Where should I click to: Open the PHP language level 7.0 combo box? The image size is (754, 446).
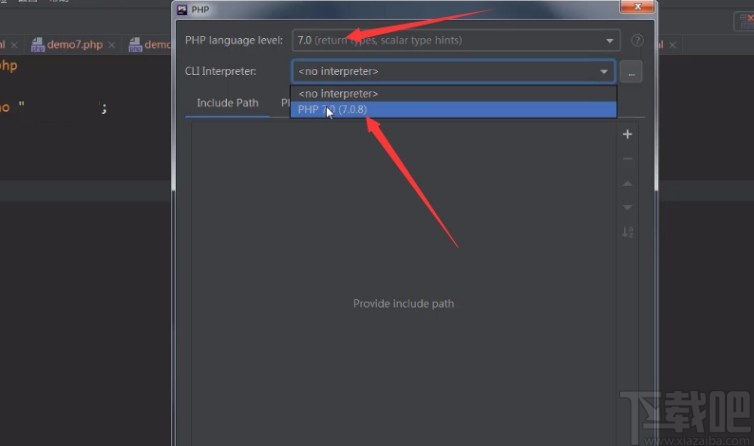(x=455, y=40)
